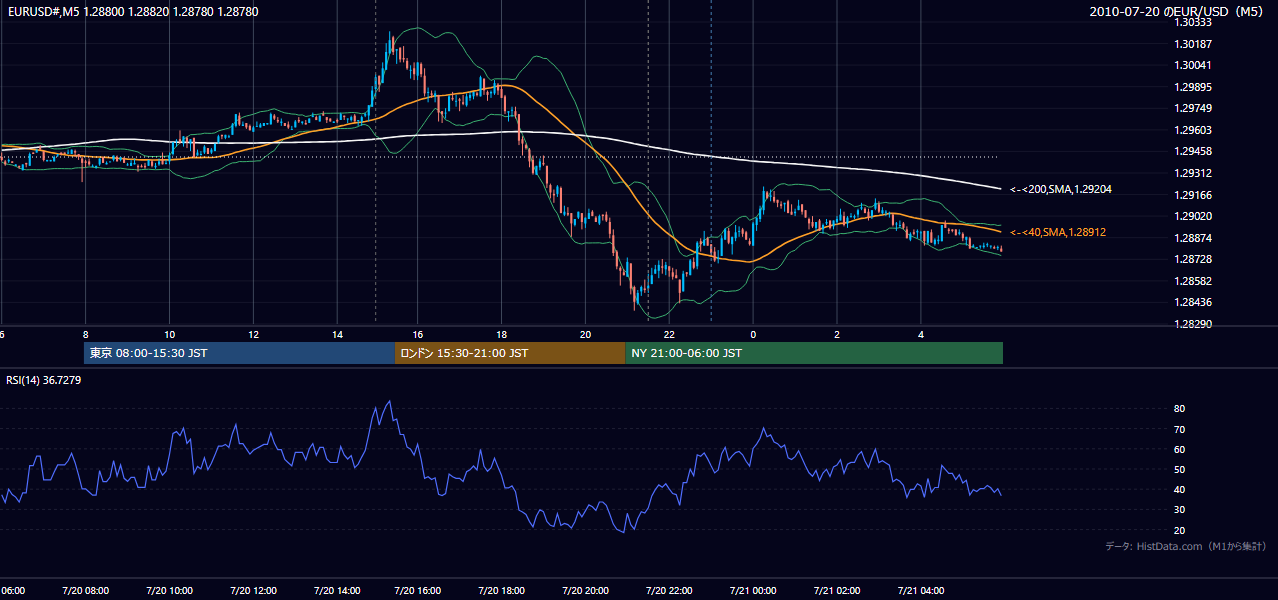Click price axis value 1.30041
This screenshot has width=1278, height=600.
click(1193, 65)
